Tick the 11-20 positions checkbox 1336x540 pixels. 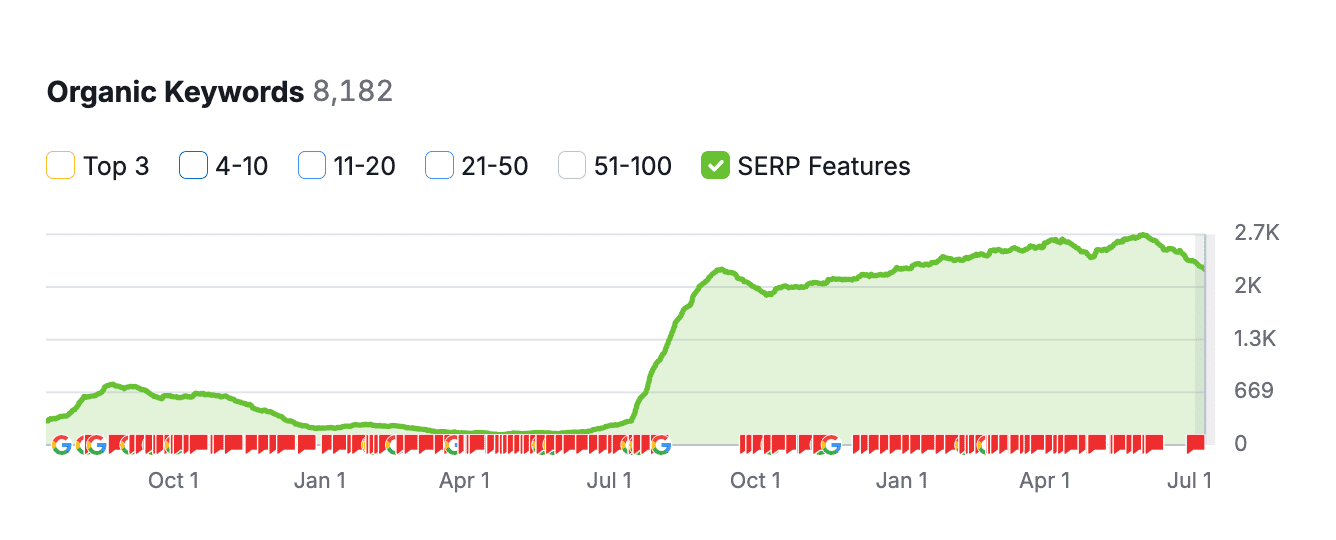coord(312,165)
